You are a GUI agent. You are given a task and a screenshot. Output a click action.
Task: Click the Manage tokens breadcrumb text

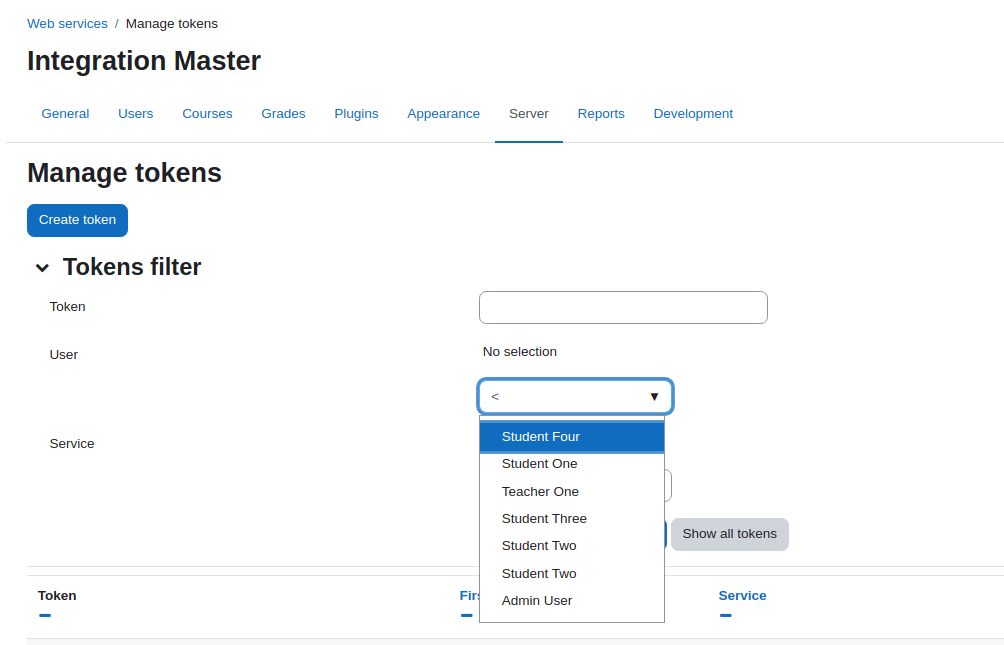point(172,24)
